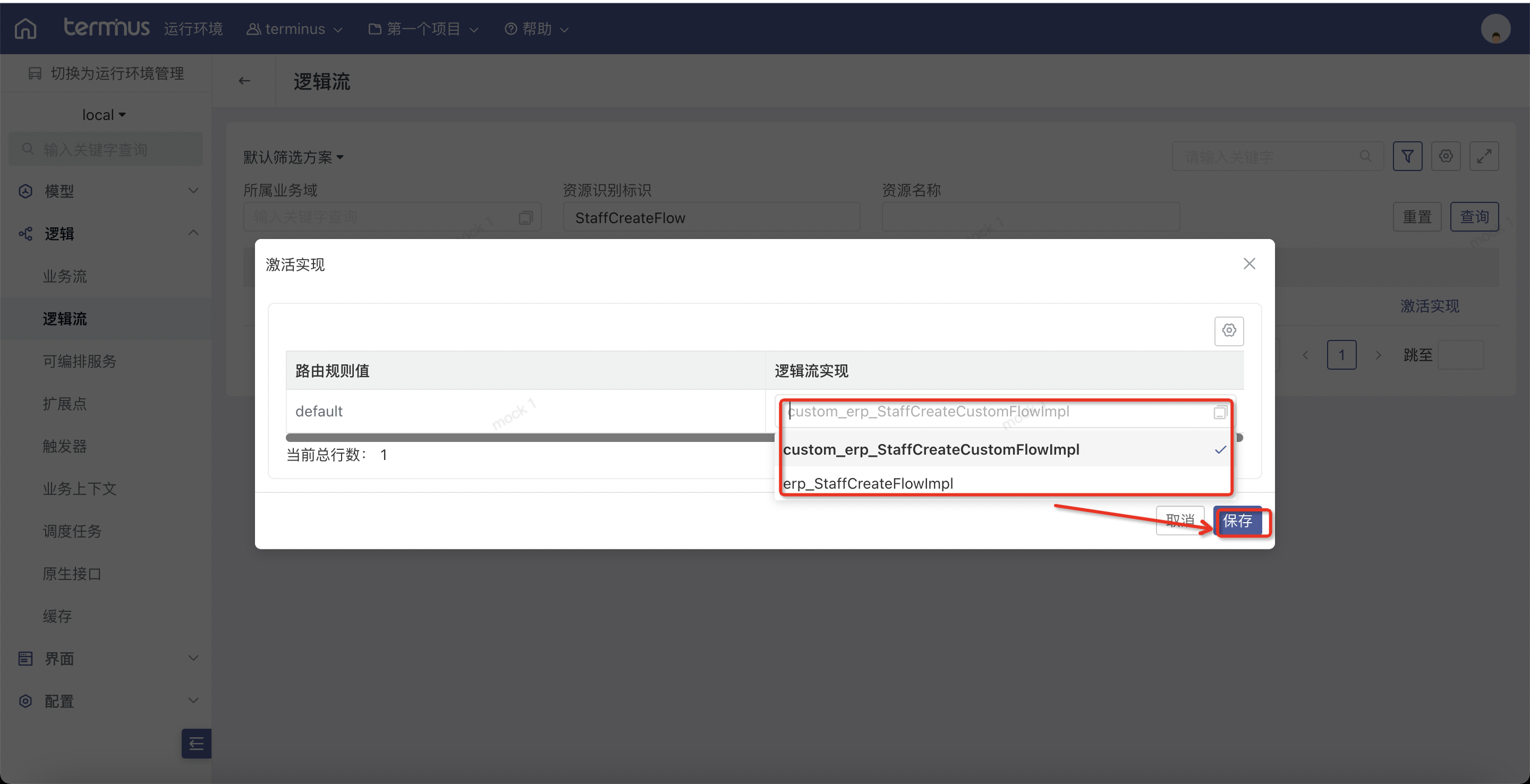Viewport: 1530px width, 784px height.
Task: Click the horizontal scrollbar in dialog table
Action: click(529, 438)
